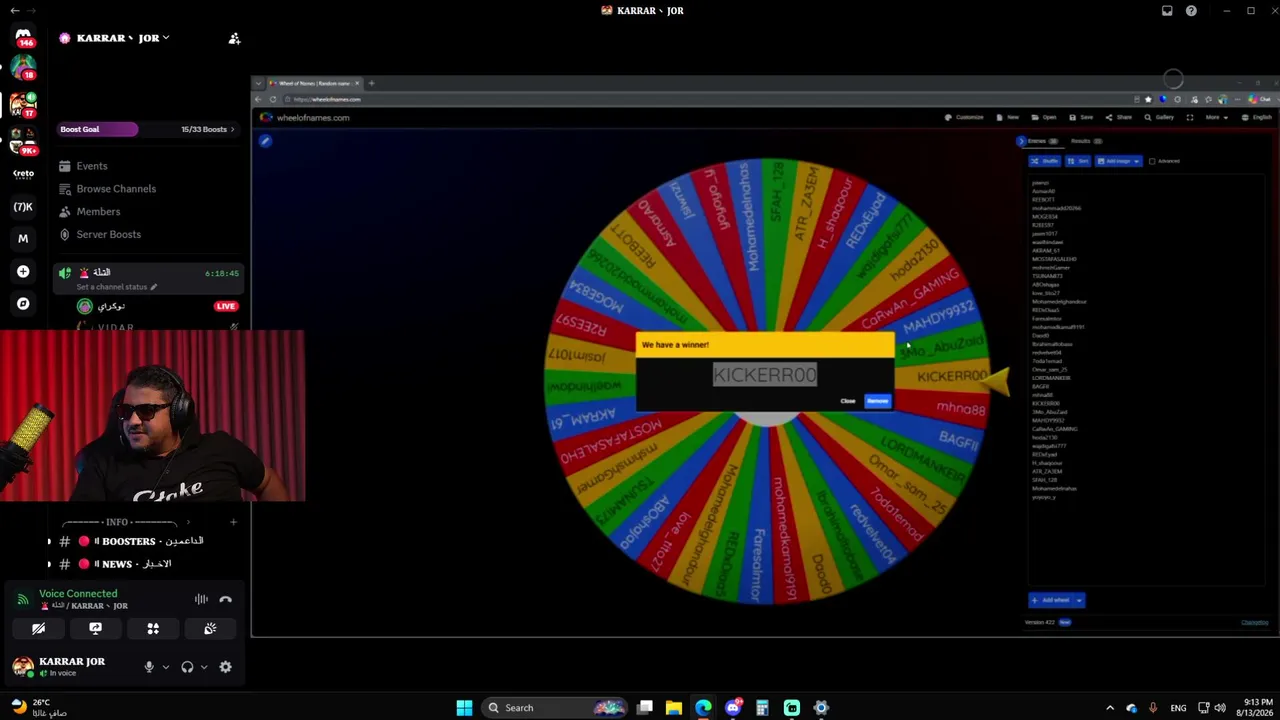1280x720 pixels.
Task: Switch to the Entries tab
Action: (1042, 141)
